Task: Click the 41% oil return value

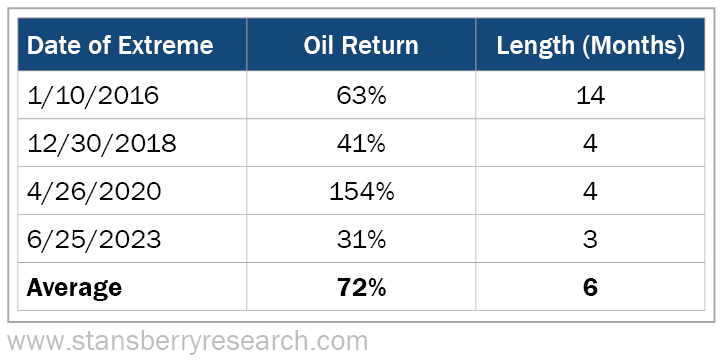Action: coord(361,143)
